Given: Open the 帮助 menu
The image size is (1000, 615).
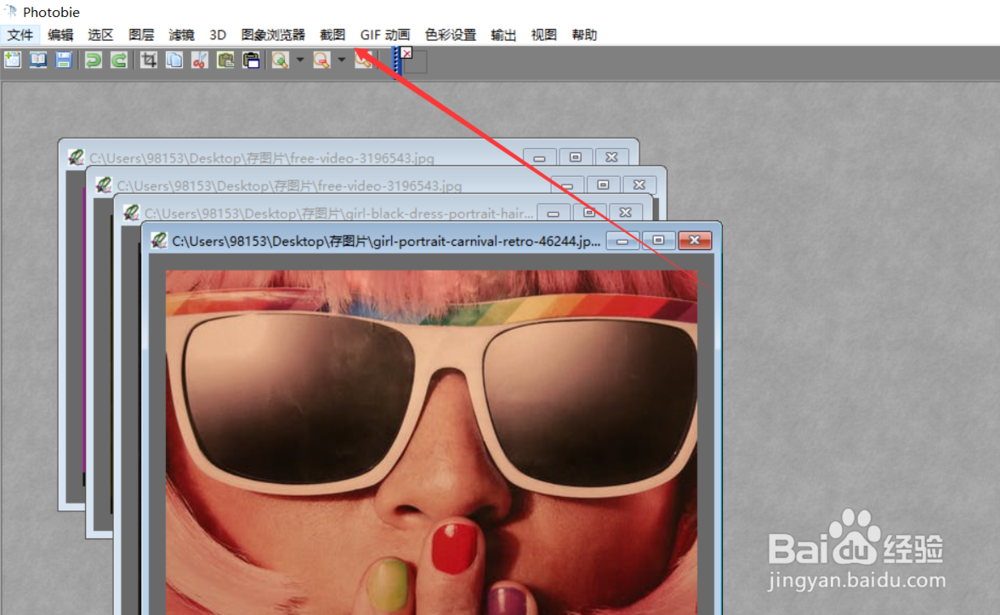Looking at the screenshot, I should click(x=584, y=34).
